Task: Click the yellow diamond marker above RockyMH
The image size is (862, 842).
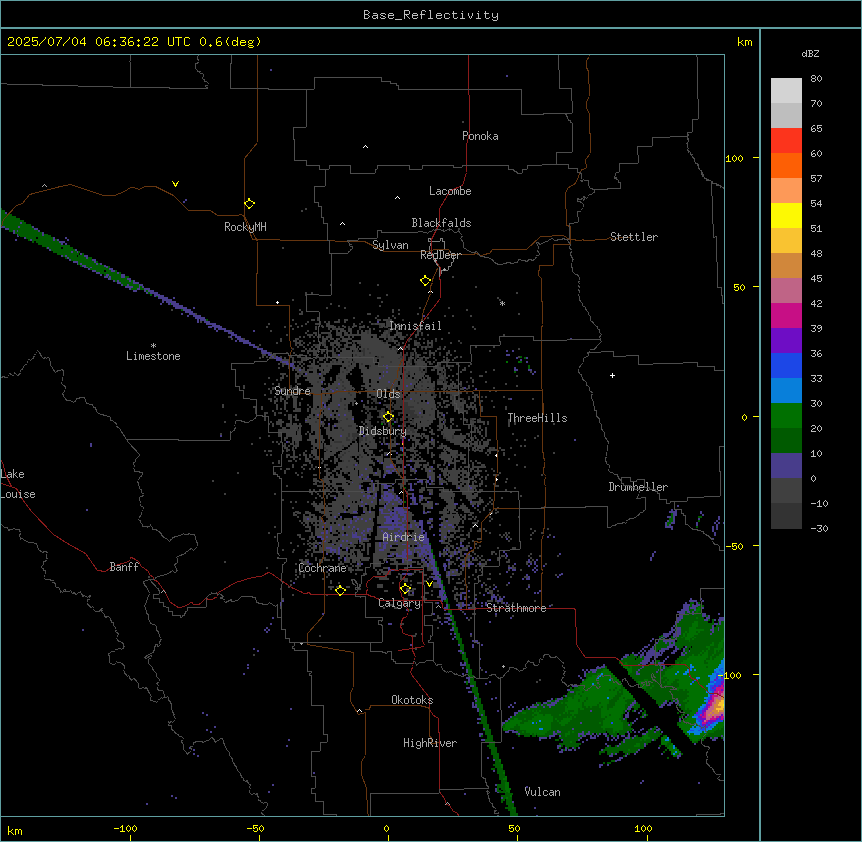Action: (x=249, y=203)
